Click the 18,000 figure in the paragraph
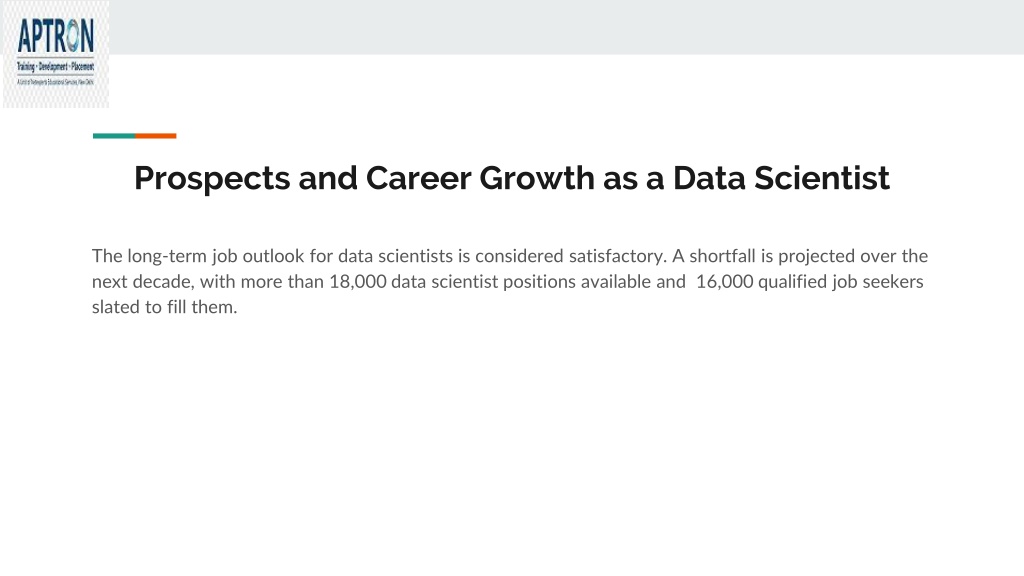 point(358,281)
